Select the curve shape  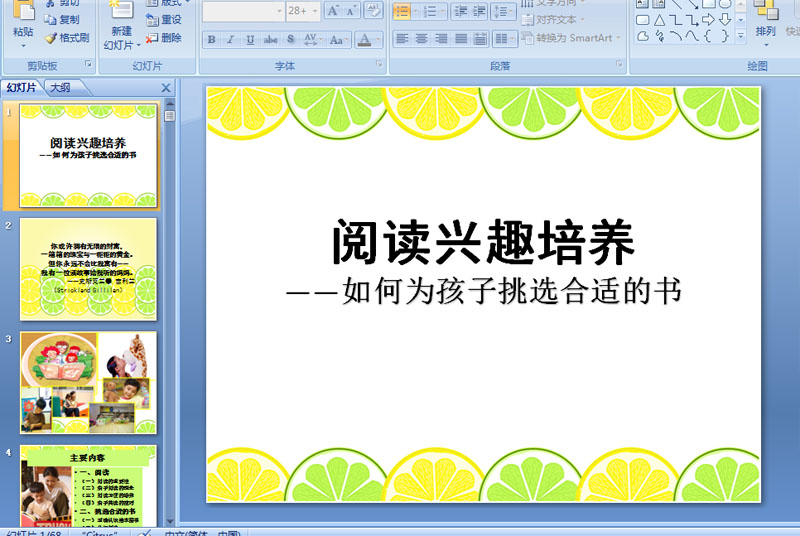[x=692, y=36]
